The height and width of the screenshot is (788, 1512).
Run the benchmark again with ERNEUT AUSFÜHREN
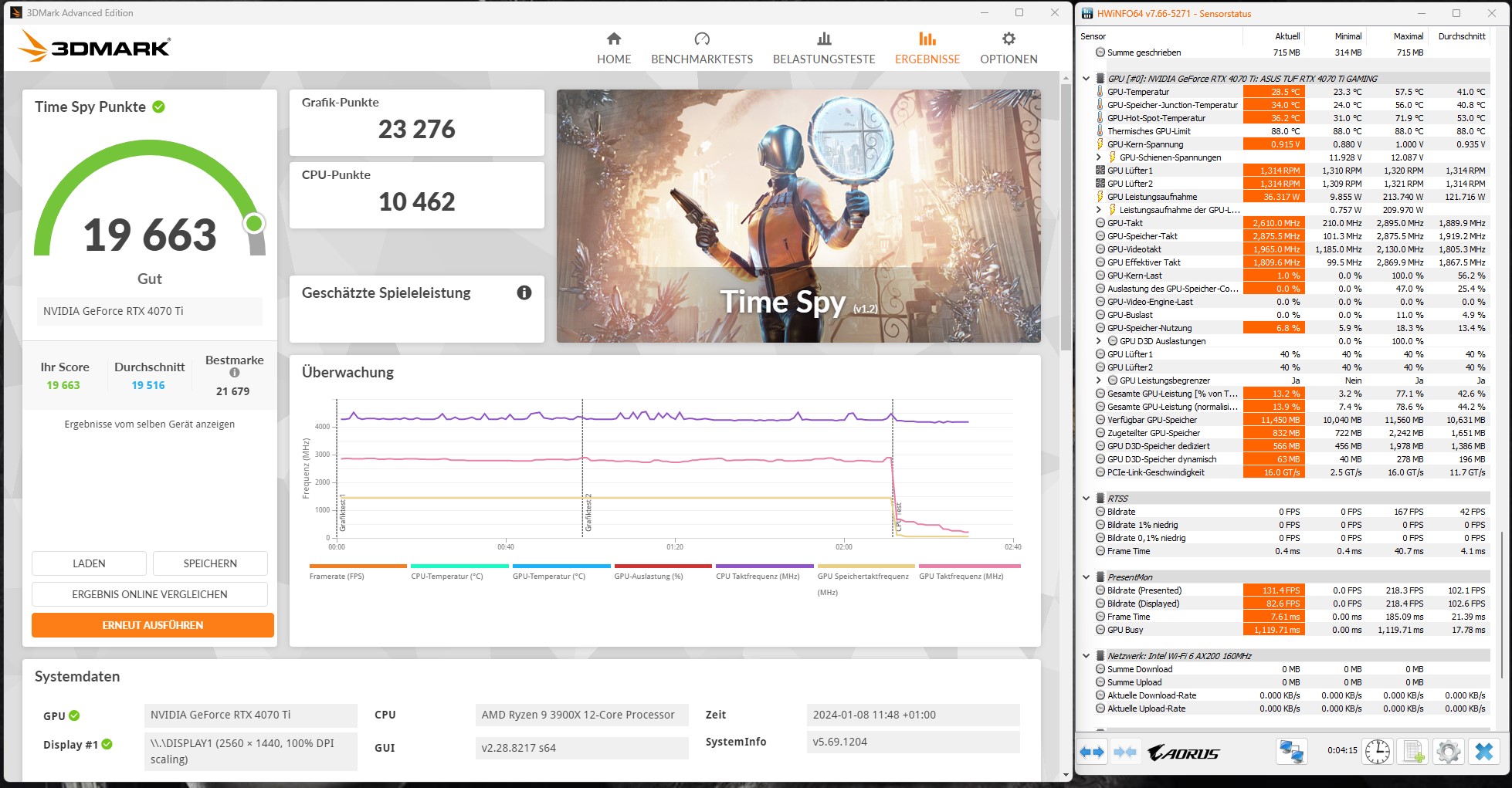[x=153, y=625]
